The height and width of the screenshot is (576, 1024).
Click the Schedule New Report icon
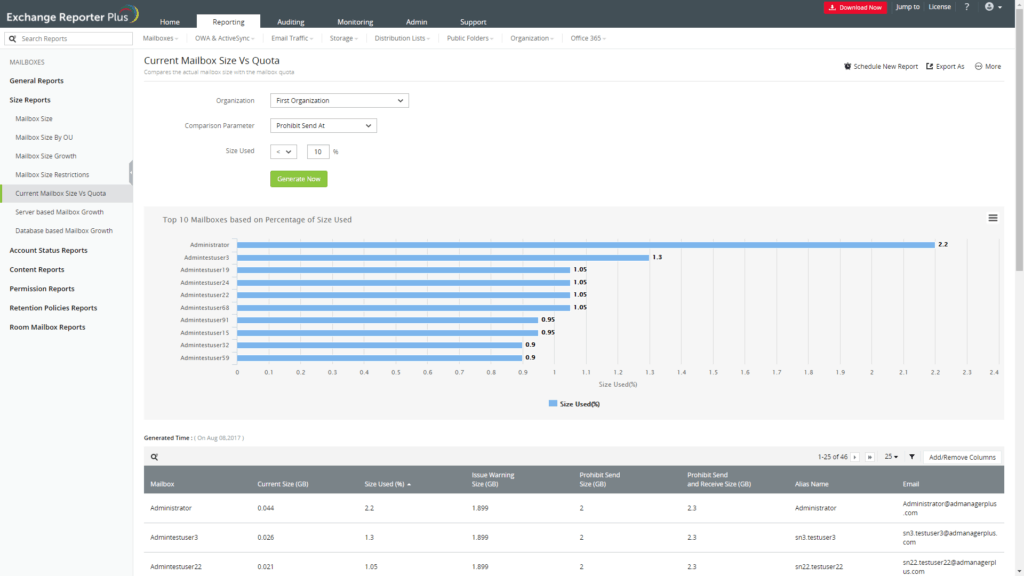(848, 66)
